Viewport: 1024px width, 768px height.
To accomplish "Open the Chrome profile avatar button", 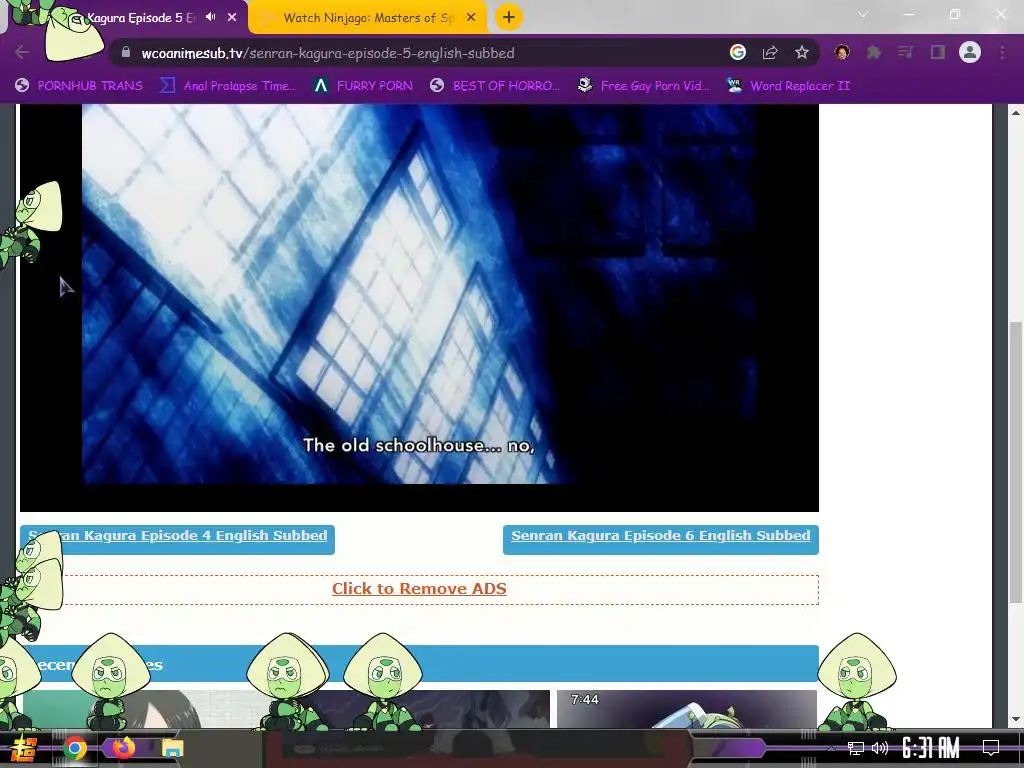I will [970, 52].
